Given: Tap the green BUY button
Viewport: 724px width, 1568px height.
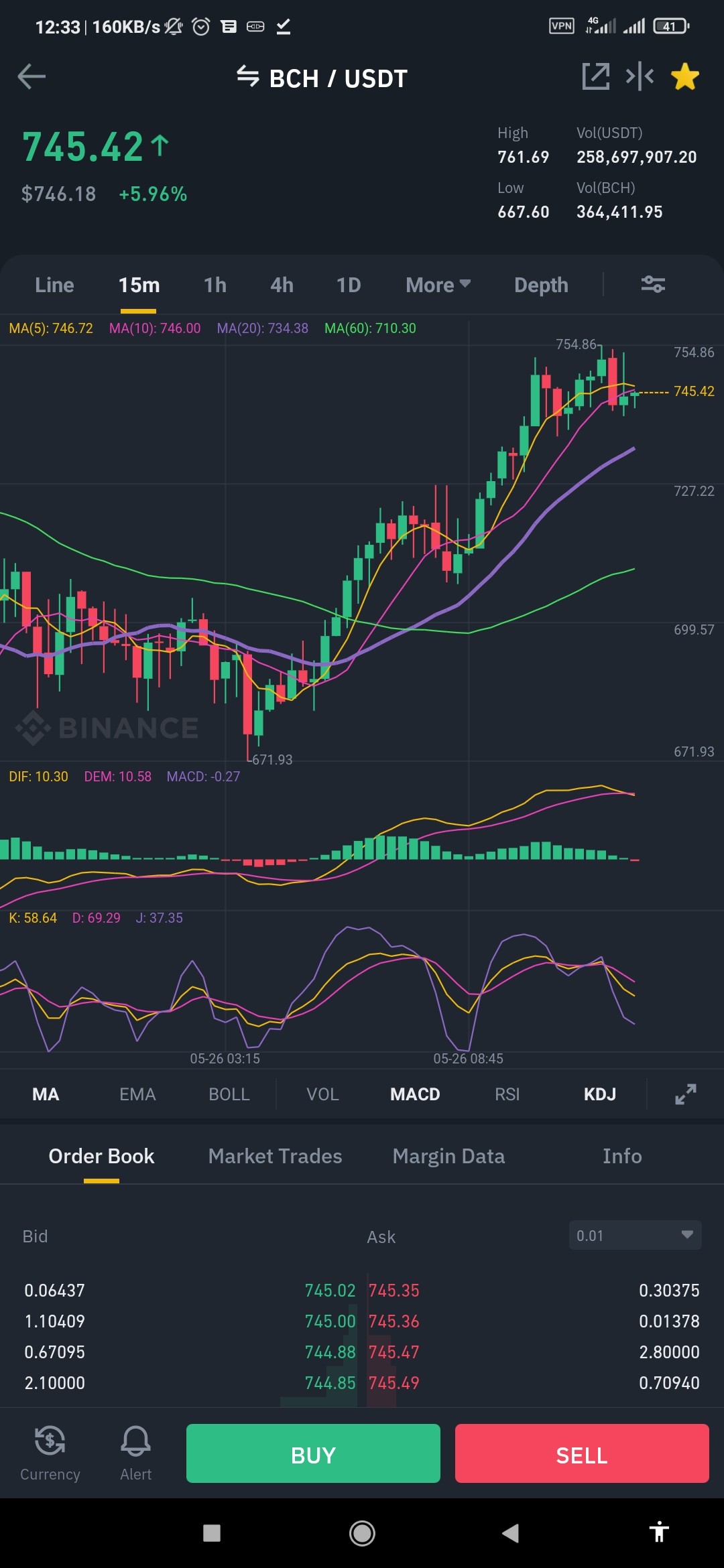Looking at the screenshot, I should point(313,1453).
